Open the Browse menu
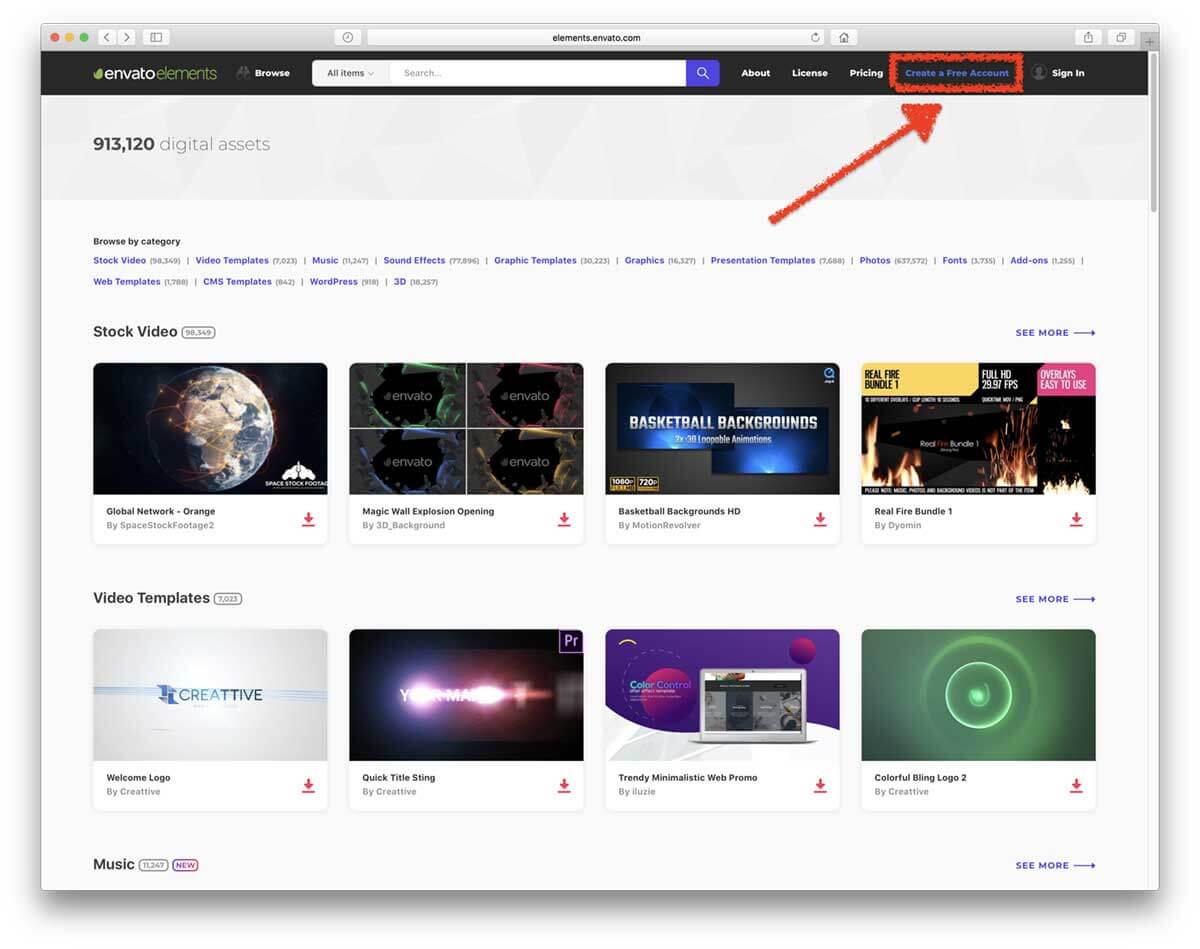Screen dimensions: 1200x949 point(264,73)
